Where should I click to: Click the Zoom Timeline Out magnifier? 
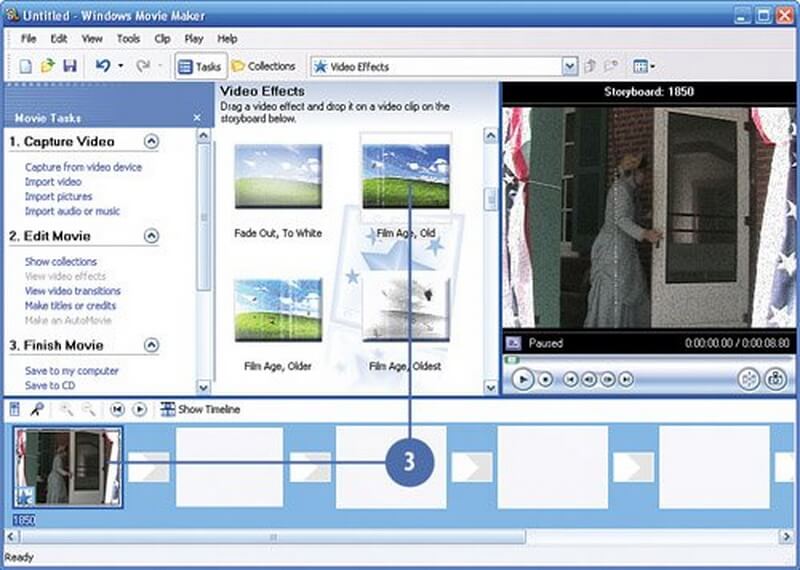[88, 409]
